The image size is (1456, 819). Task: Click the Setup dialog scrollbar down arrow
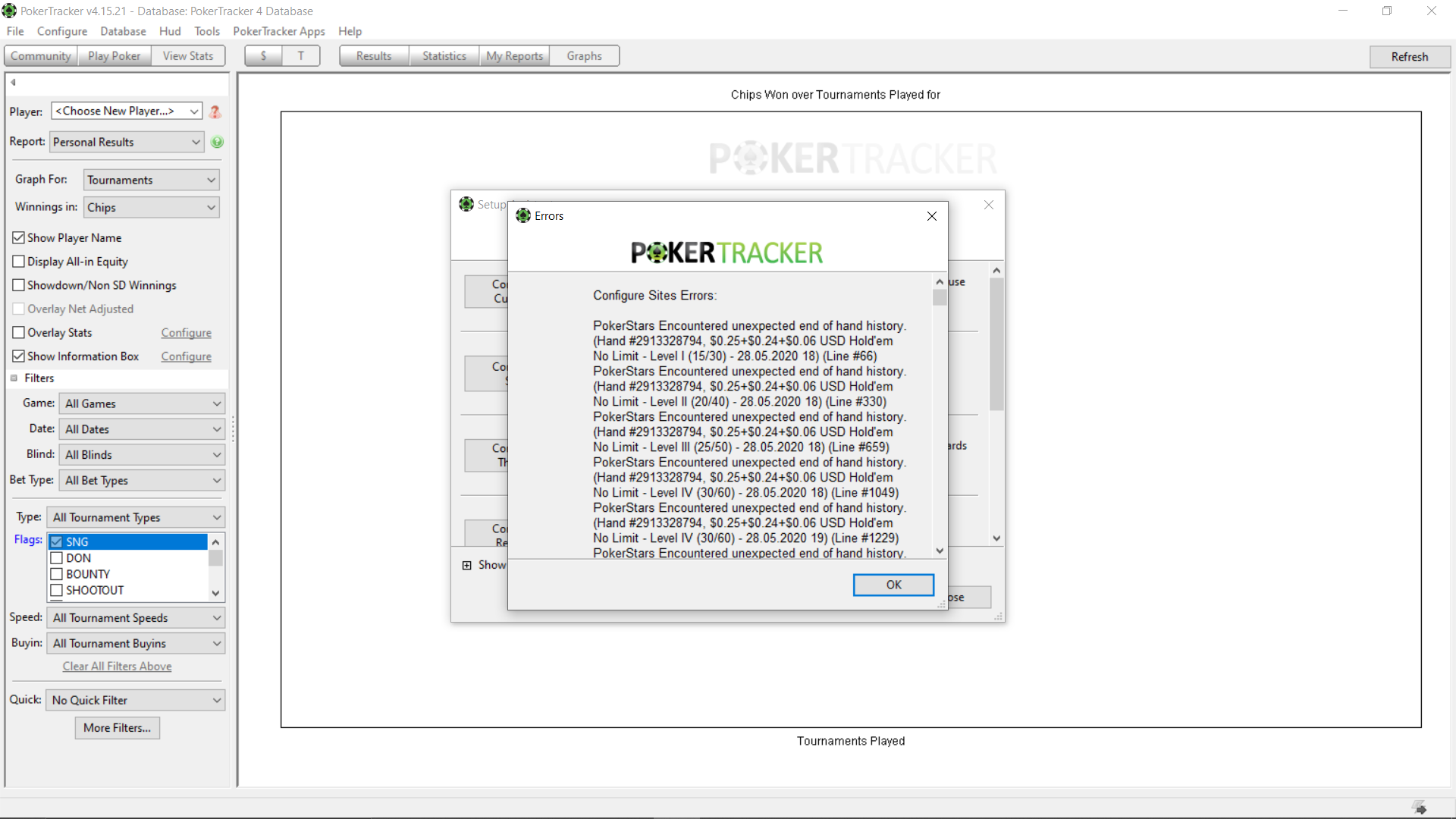(997, 538)
